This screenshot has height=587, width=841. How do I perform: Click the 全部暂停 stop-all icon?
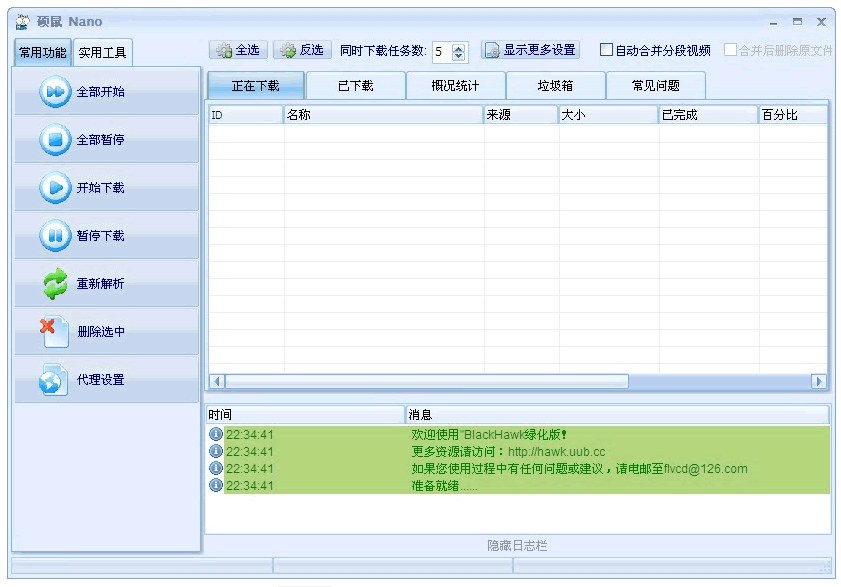click(x=55, y=140)
